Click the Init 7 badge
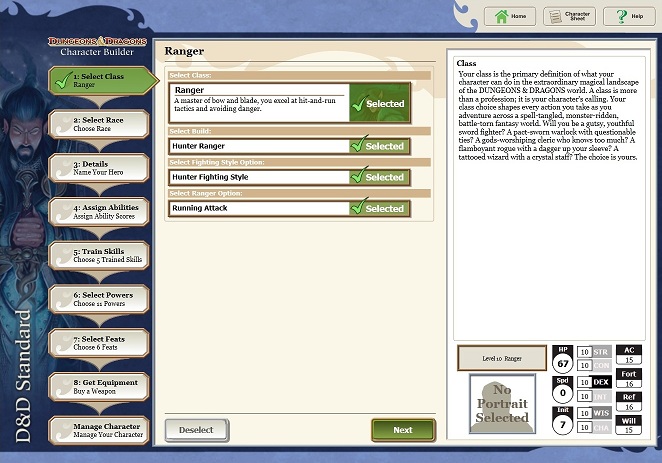662x463 pixels. point(563,421)
